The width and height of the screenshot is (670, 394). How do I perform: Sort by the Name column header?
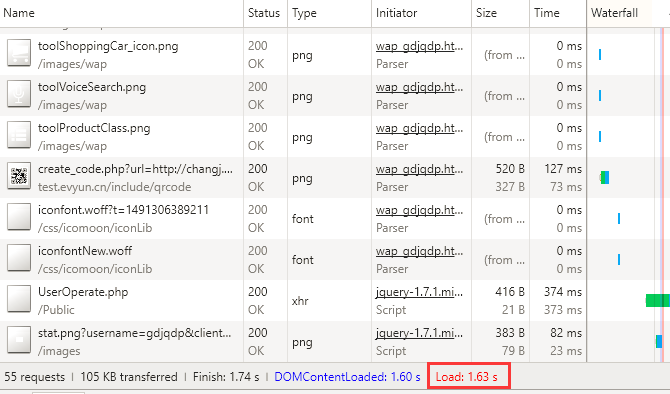[x=122, y=13]
